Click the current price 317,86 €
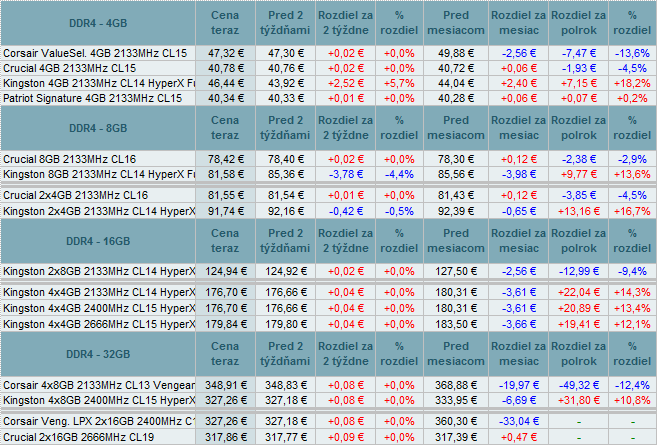Screen dimensions: 657x445 [x=226, y=437]
